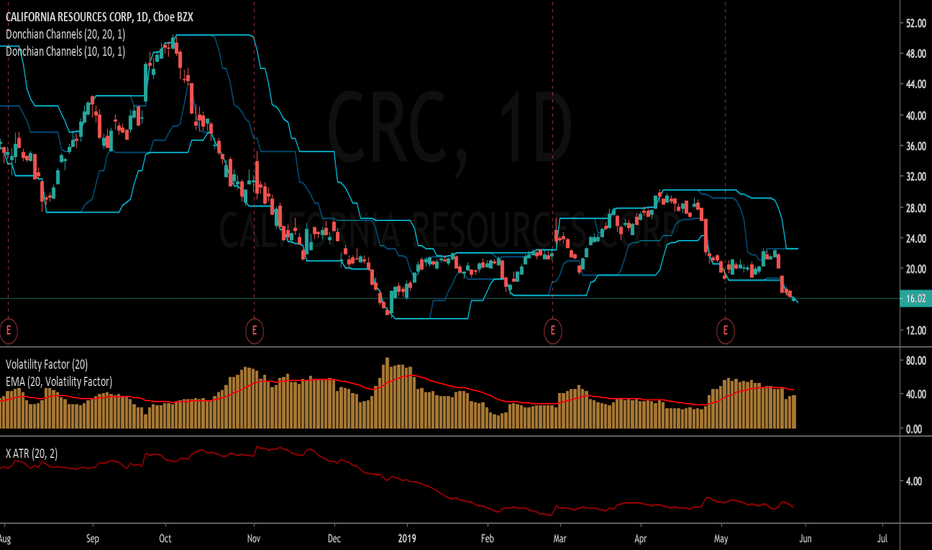932x550 pixels.
Task: Click the earnings marker E near August
Action: click(8, 331)
